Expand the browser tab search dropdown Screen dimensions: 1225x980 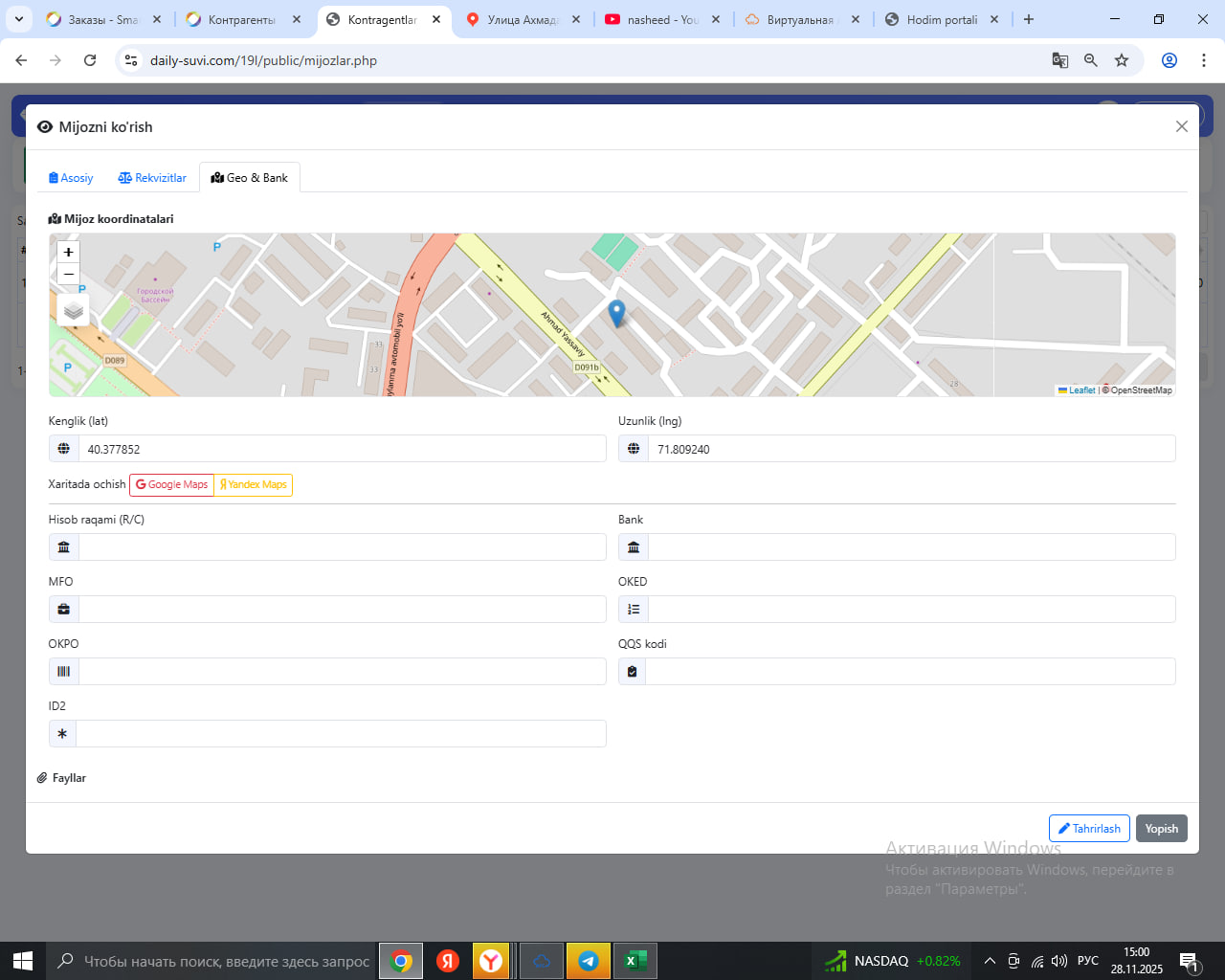click(19, 19)
